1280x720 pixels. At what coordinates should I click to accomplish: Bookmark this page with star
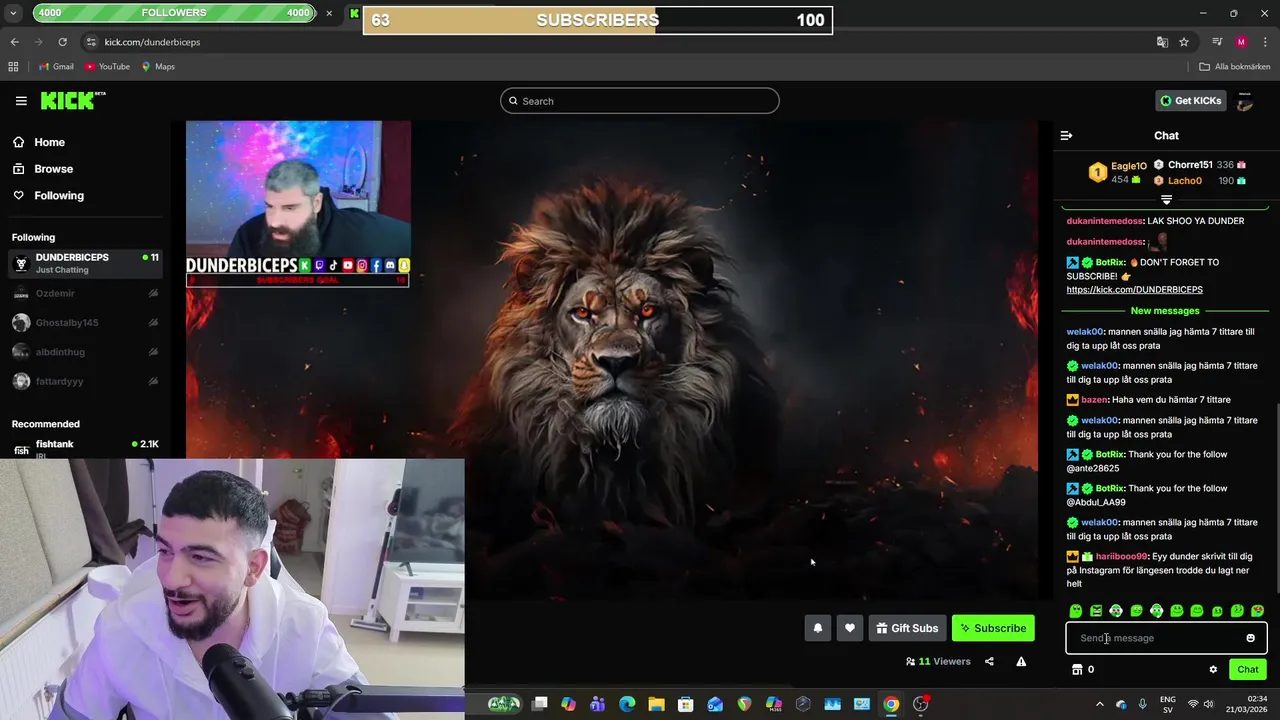coord(1184,42)
